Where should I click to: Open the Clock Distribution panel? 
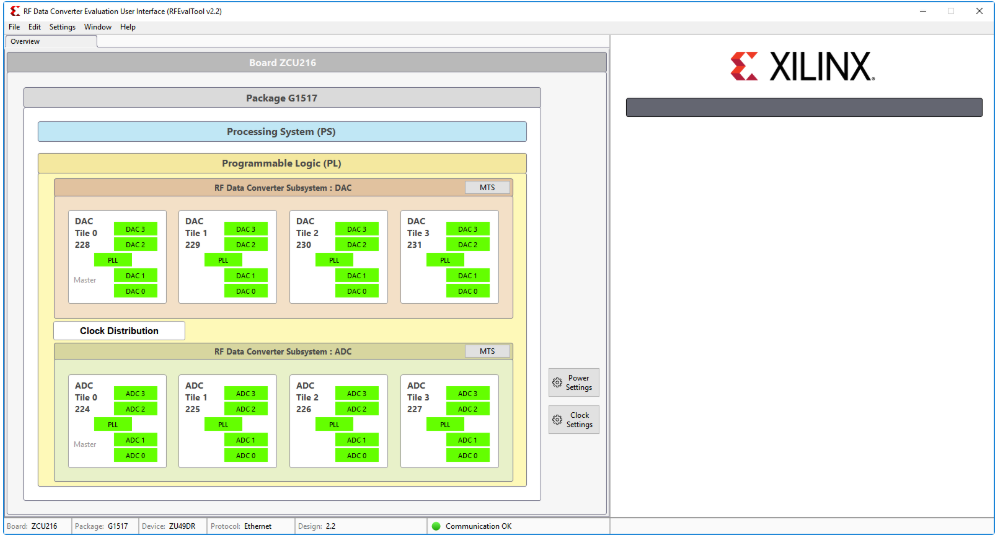pyautogui.click(x=119, y=331)
